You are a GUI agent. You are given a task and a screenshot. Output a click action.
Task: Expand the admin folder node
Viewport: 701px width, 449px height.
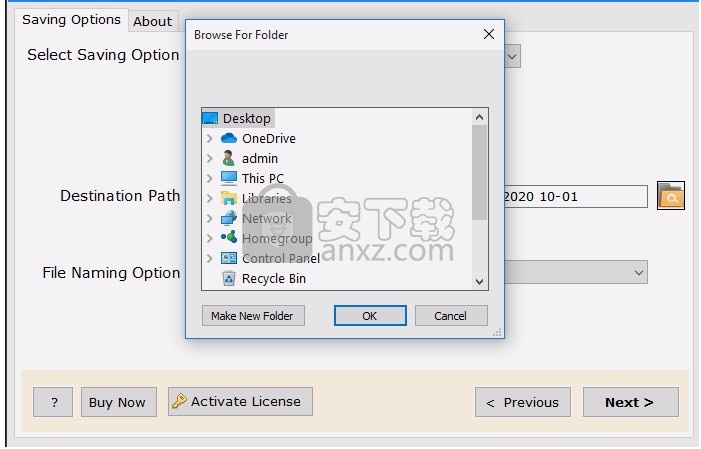(x=209, y=158)
